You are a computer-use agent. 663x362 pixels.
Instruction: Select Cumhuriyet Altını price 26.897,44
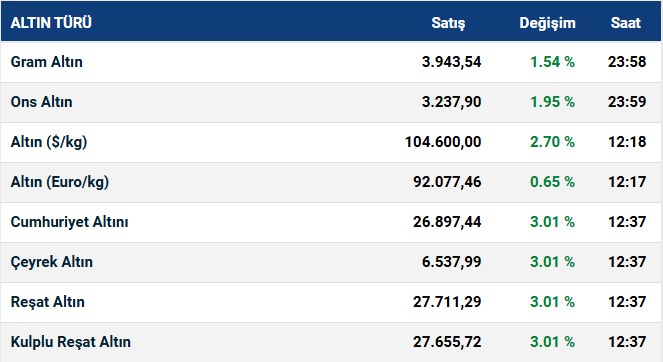(447, 222)
